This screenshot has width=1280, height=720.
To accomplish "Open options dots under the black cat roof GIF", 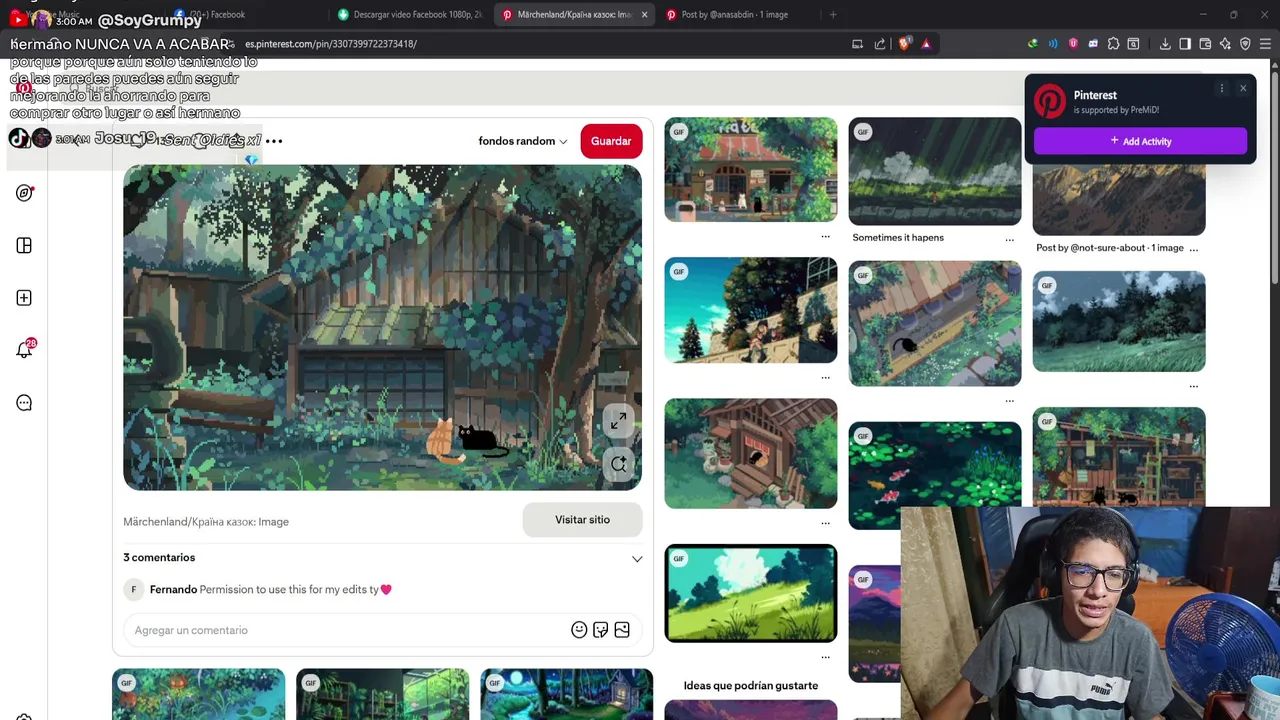I will (1009, 401).
